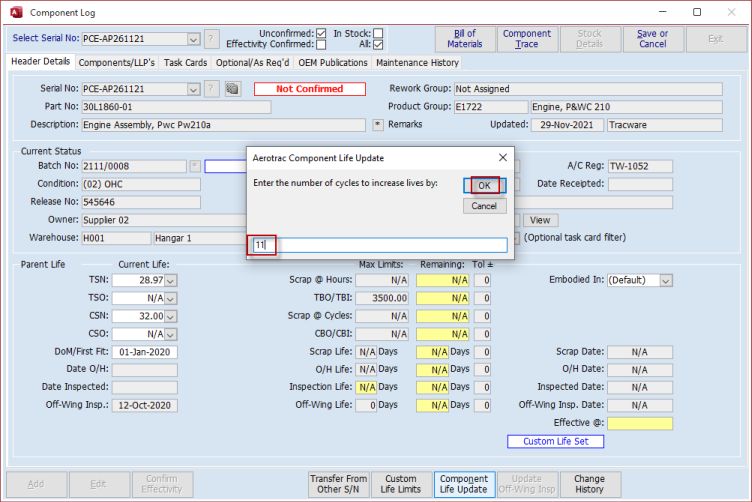Viewport: 752px width, 502px height.
Task: Click the A/C Reg field TW-1052
Action: tap(640, 166)
